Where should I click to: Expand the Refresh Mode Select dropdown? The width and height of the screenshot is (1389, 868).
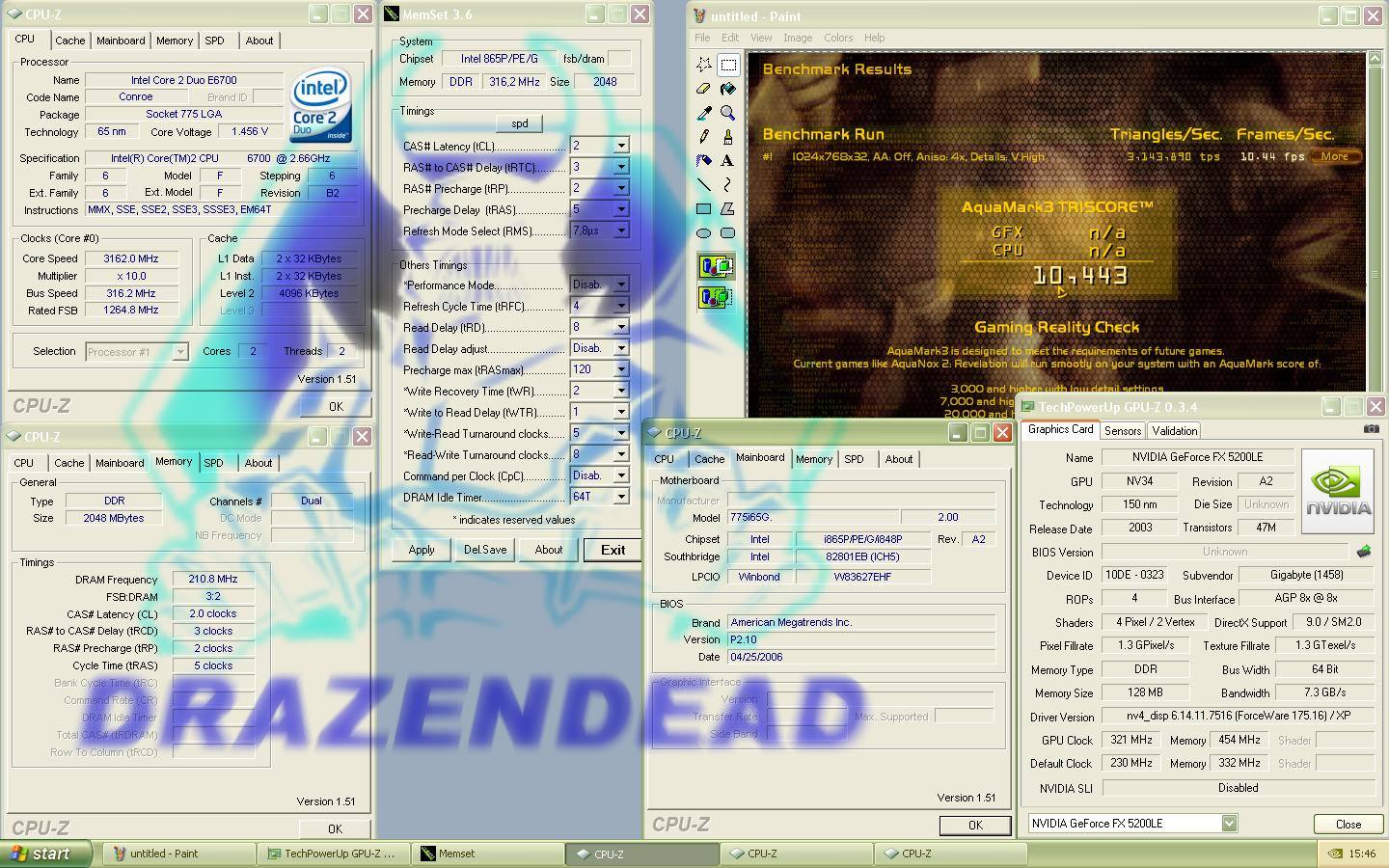pos(621,231)
